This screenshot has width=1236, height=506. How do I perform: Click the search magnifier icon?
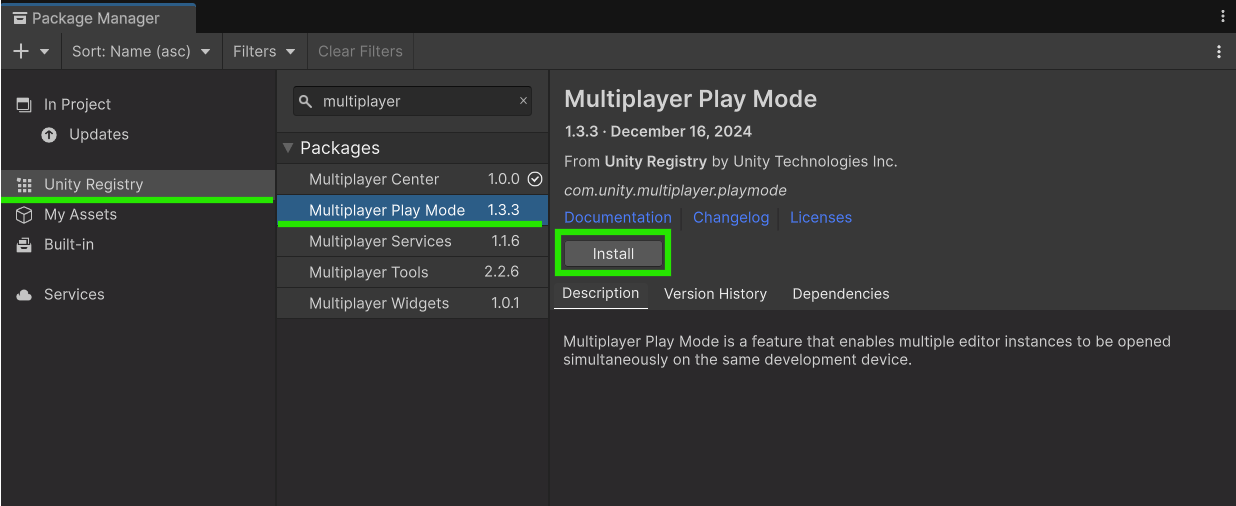[x=307, y=101]
